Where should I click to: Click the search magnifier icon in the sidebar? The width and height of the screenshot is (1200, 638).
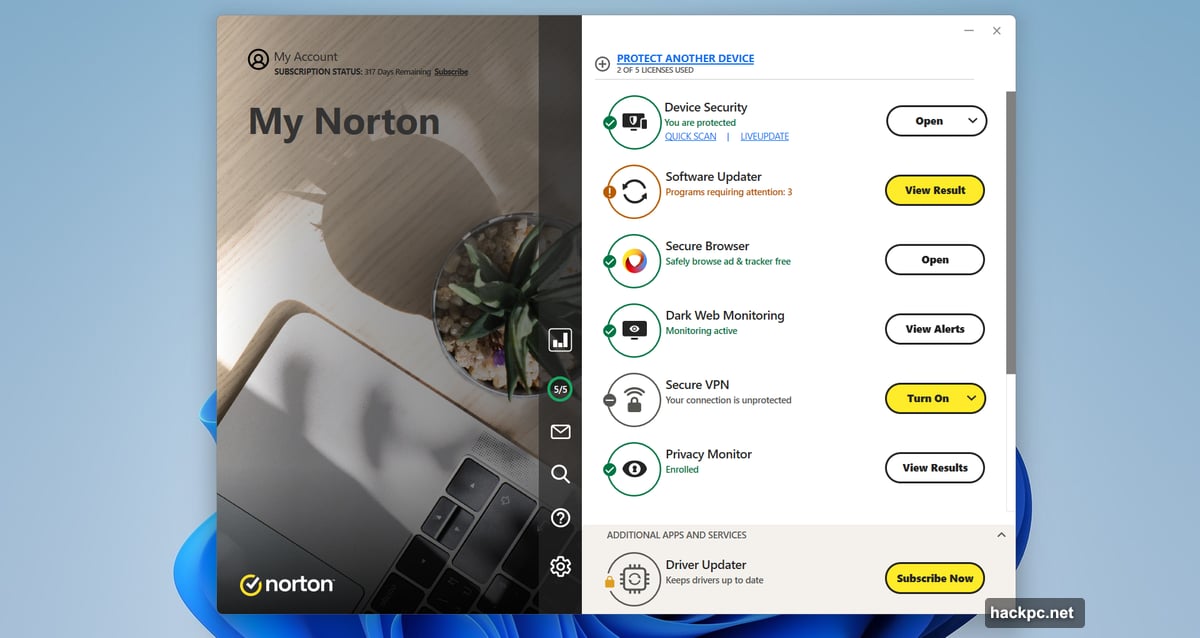pyautogui.click(x=560, y=474)
